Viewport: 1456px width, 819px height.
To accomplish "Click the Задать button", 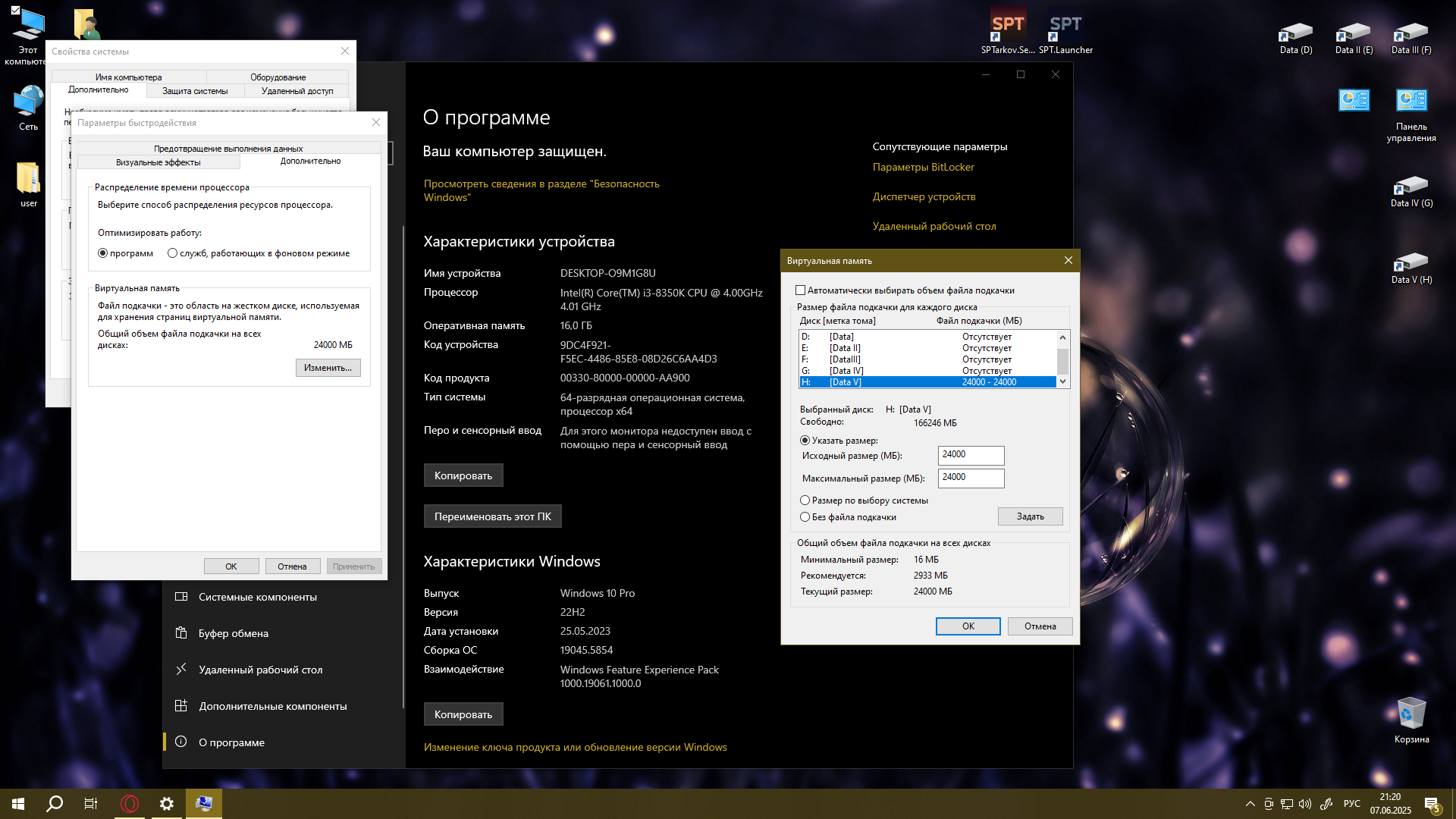I will tap(1030, 516).
